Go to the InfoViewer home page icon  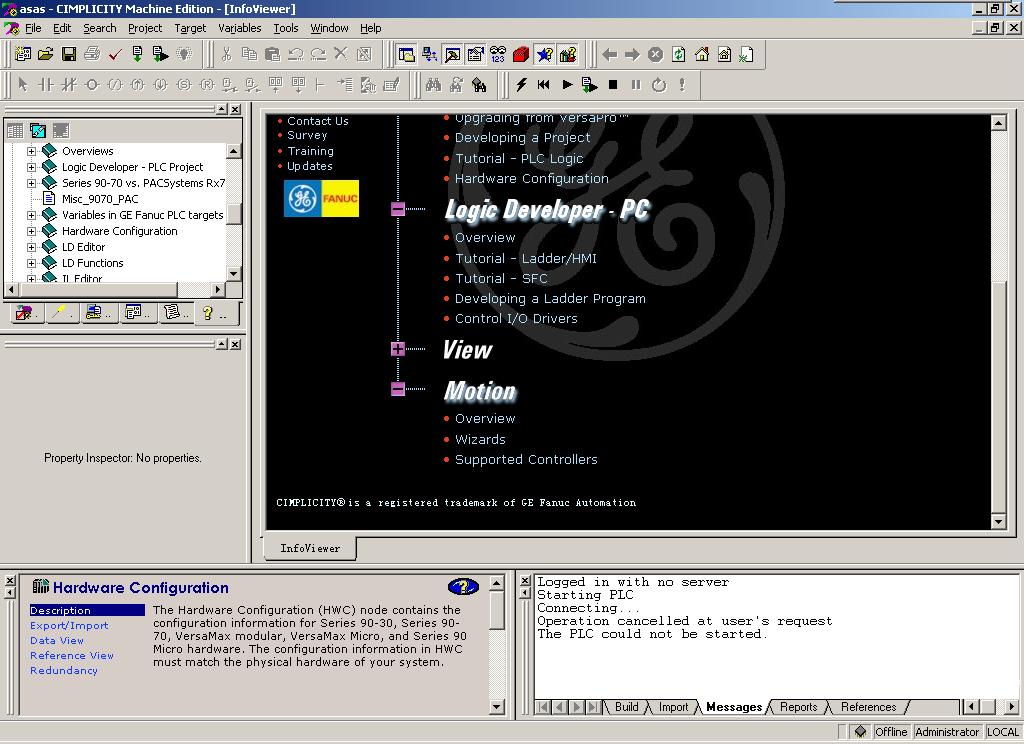coord(701,54)
